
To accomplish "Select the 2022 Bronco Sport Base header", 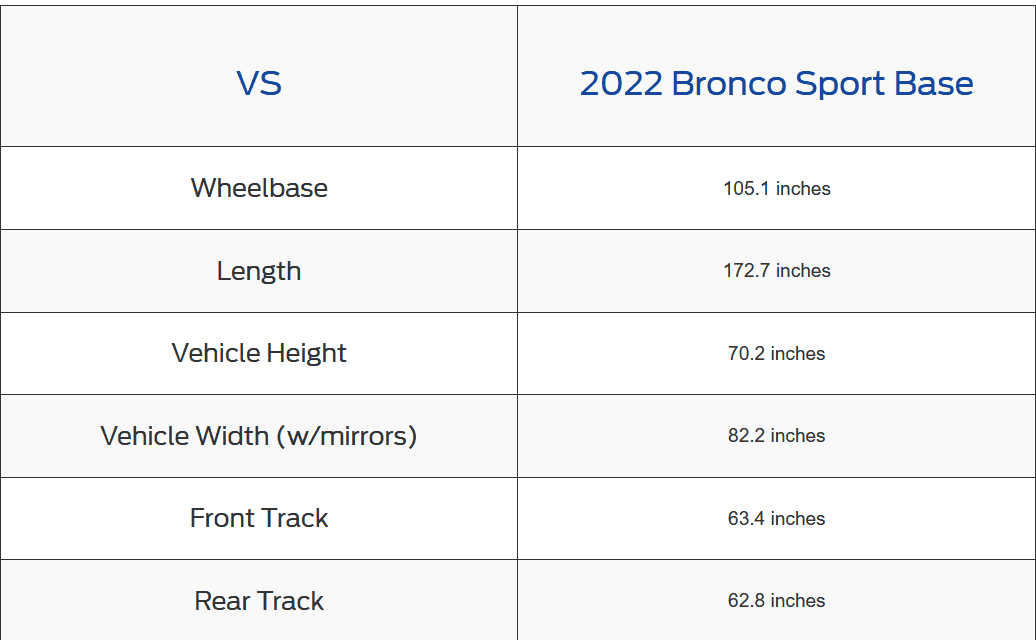I will point(776,83).
